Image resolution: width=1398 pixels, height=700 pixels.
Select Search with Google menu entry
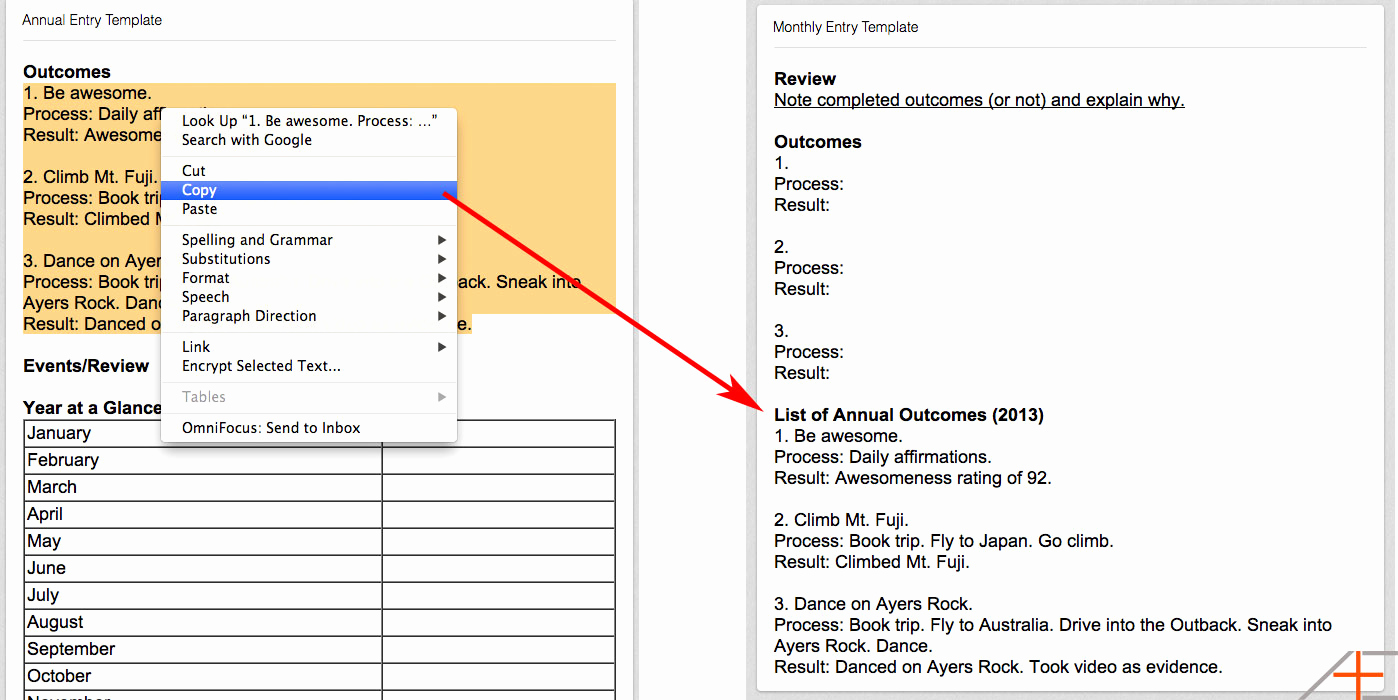click(x=309, y=140)
